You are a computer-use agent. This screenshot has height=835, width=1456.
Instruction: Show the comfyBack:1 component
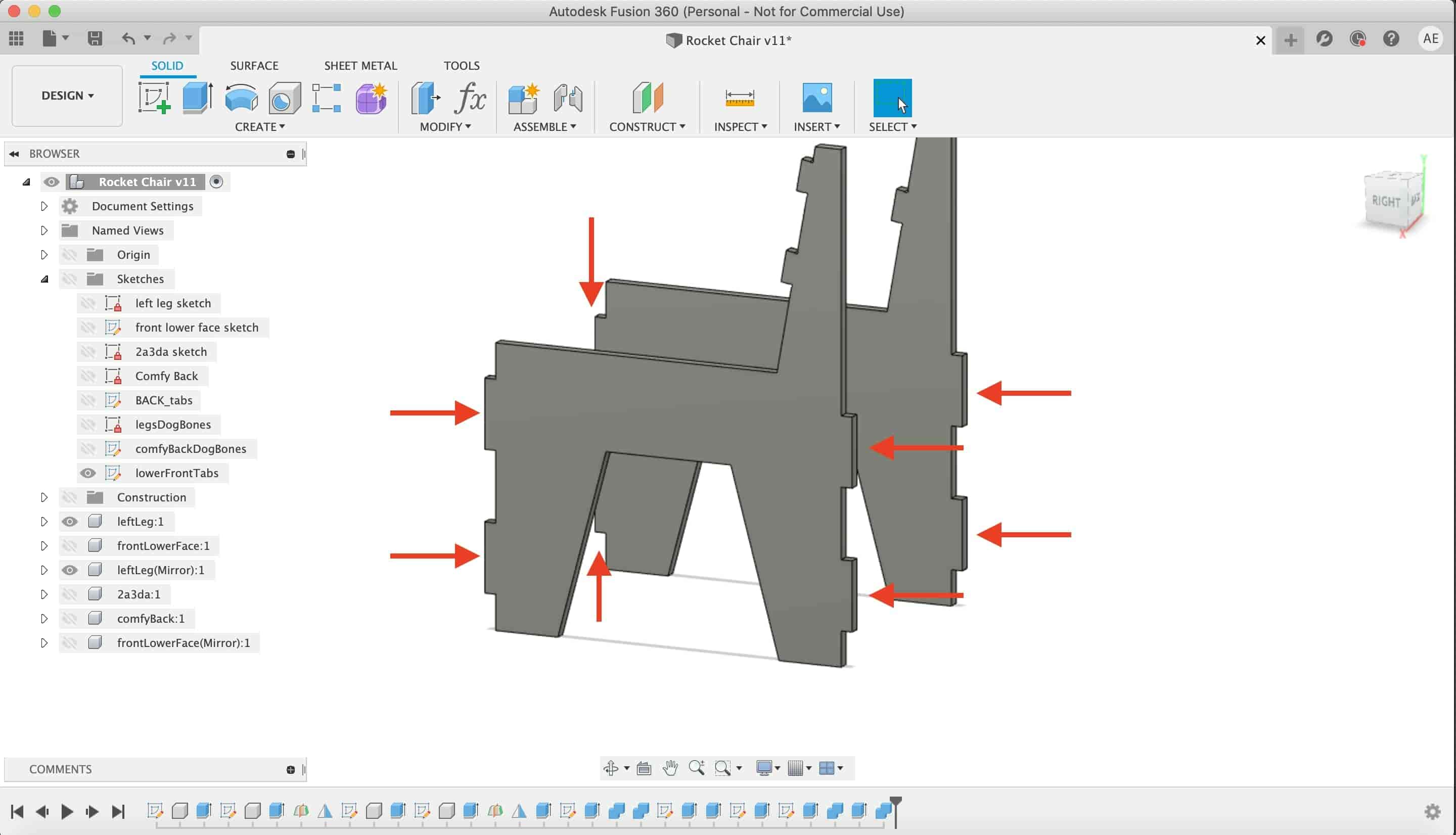69,619
